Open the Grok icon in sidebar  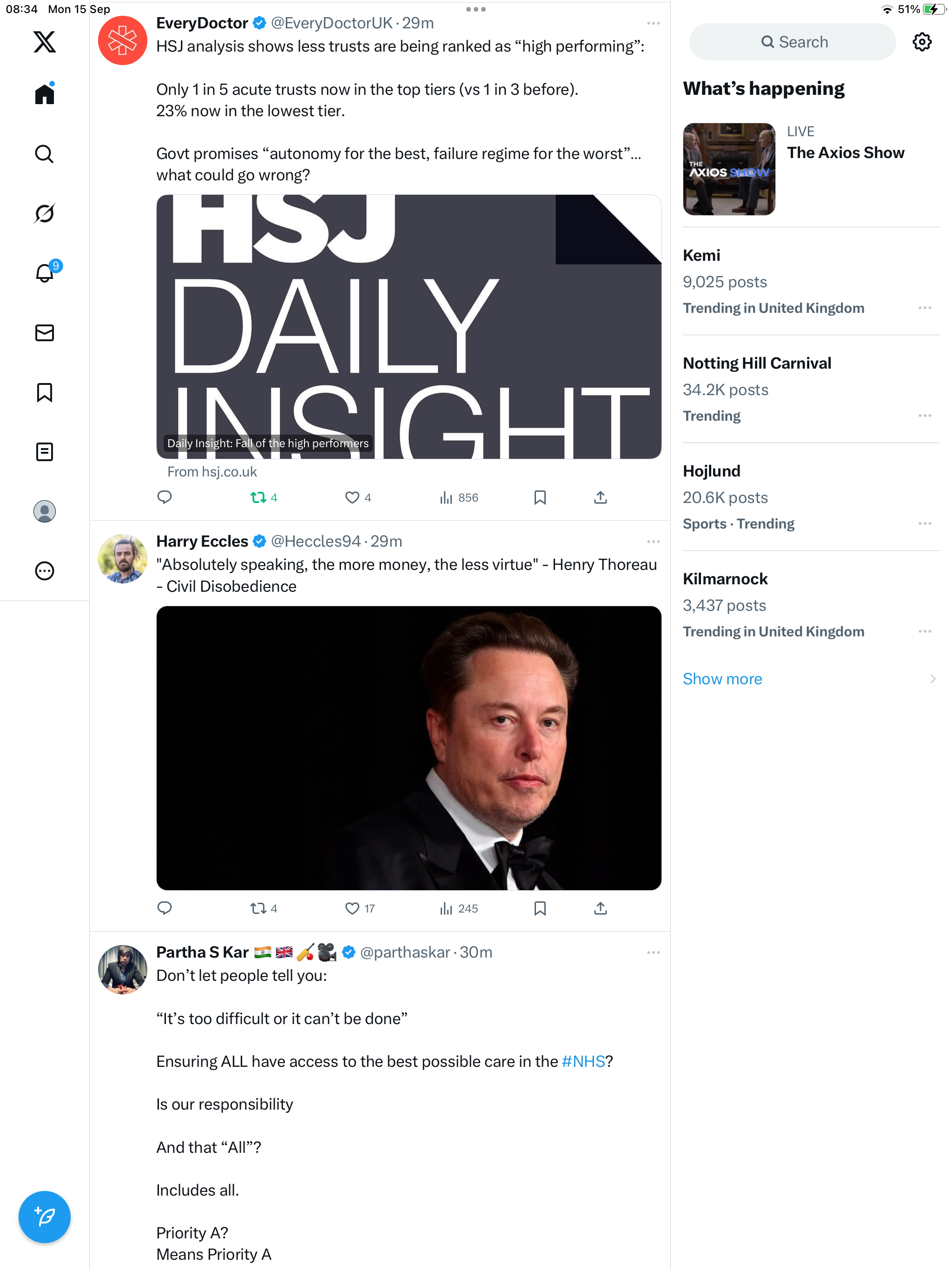coord(44,213)
